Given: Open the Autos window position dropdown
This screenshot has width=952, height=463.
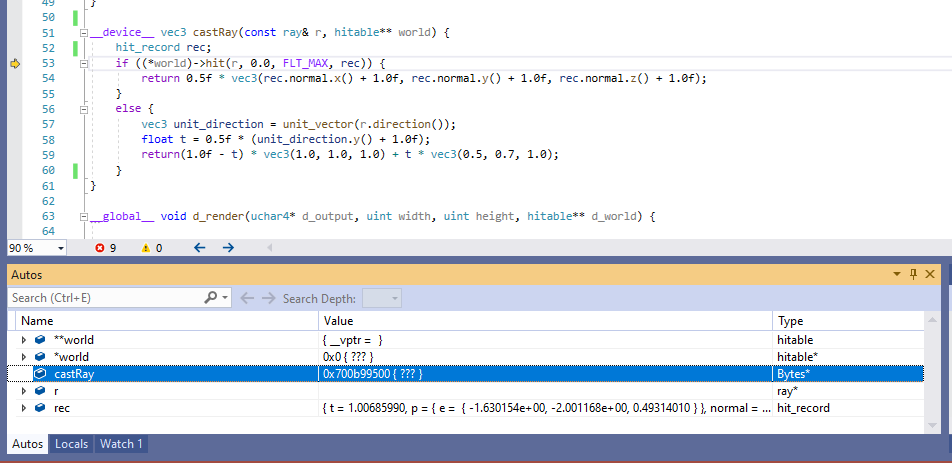Looking at the screenshot, I should [897, 274].
